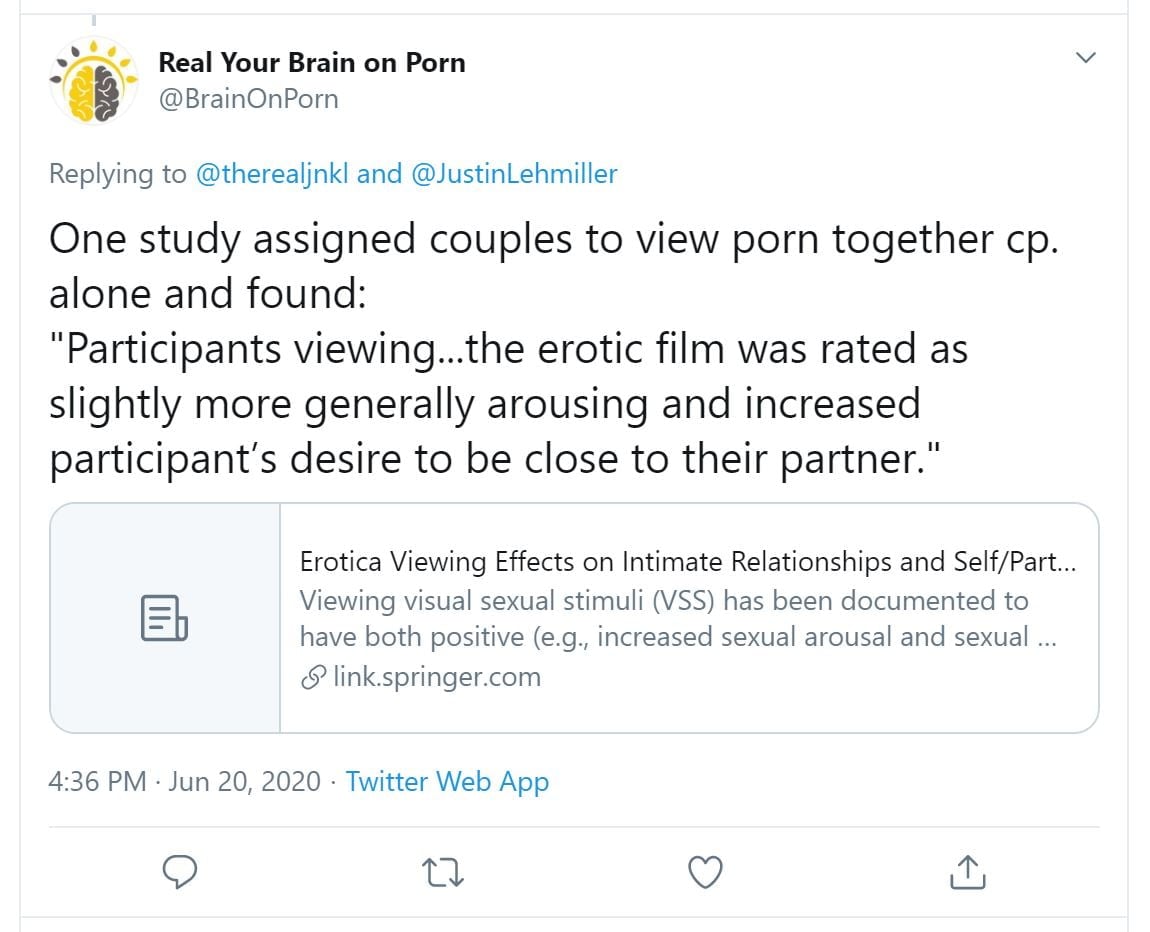1150x932 pixels.
Task: Click the Real Your Brain on Porn avatar
Action: (x=93, y=80)
